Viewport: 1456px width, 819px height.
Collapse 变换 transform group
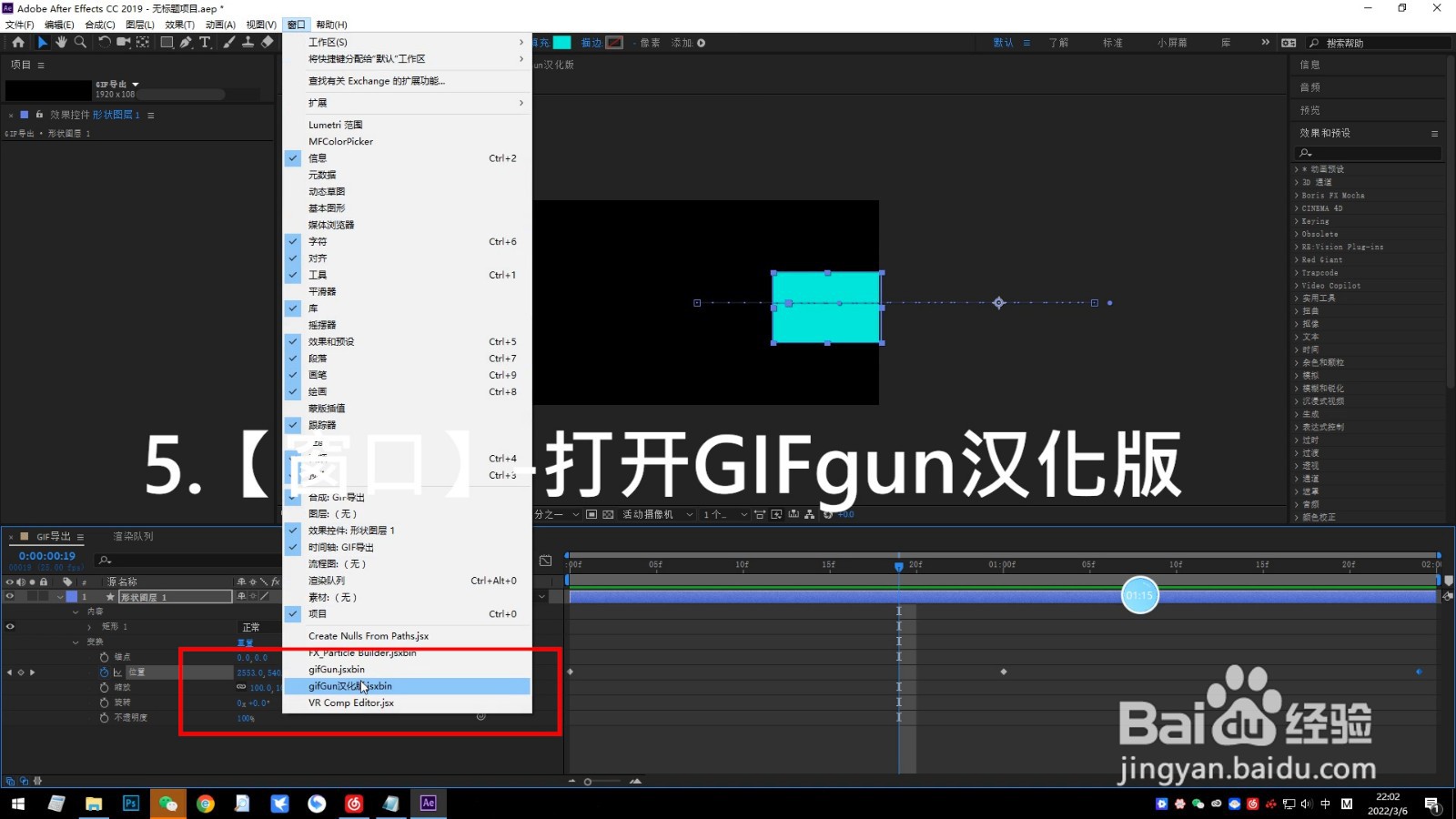[76, 642]
